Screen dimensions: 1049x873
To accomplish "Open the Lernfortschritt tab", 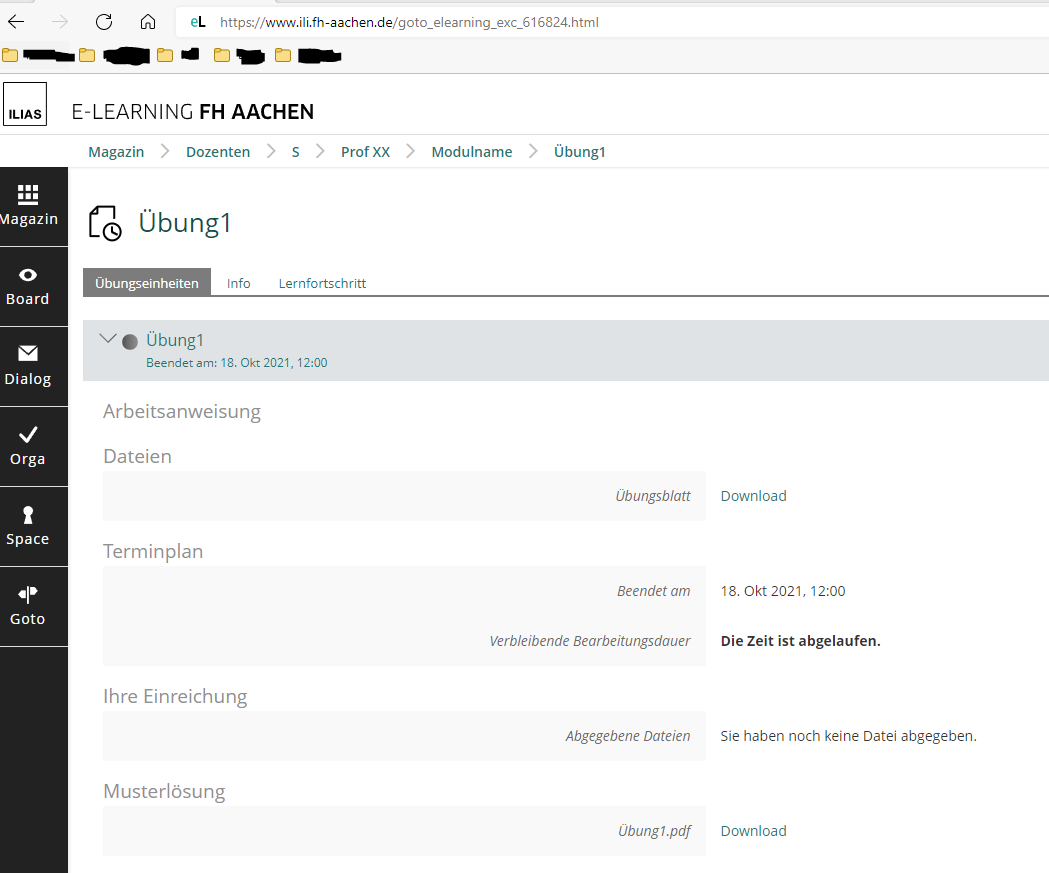I will pyautogui.click(x=321, y=283).
